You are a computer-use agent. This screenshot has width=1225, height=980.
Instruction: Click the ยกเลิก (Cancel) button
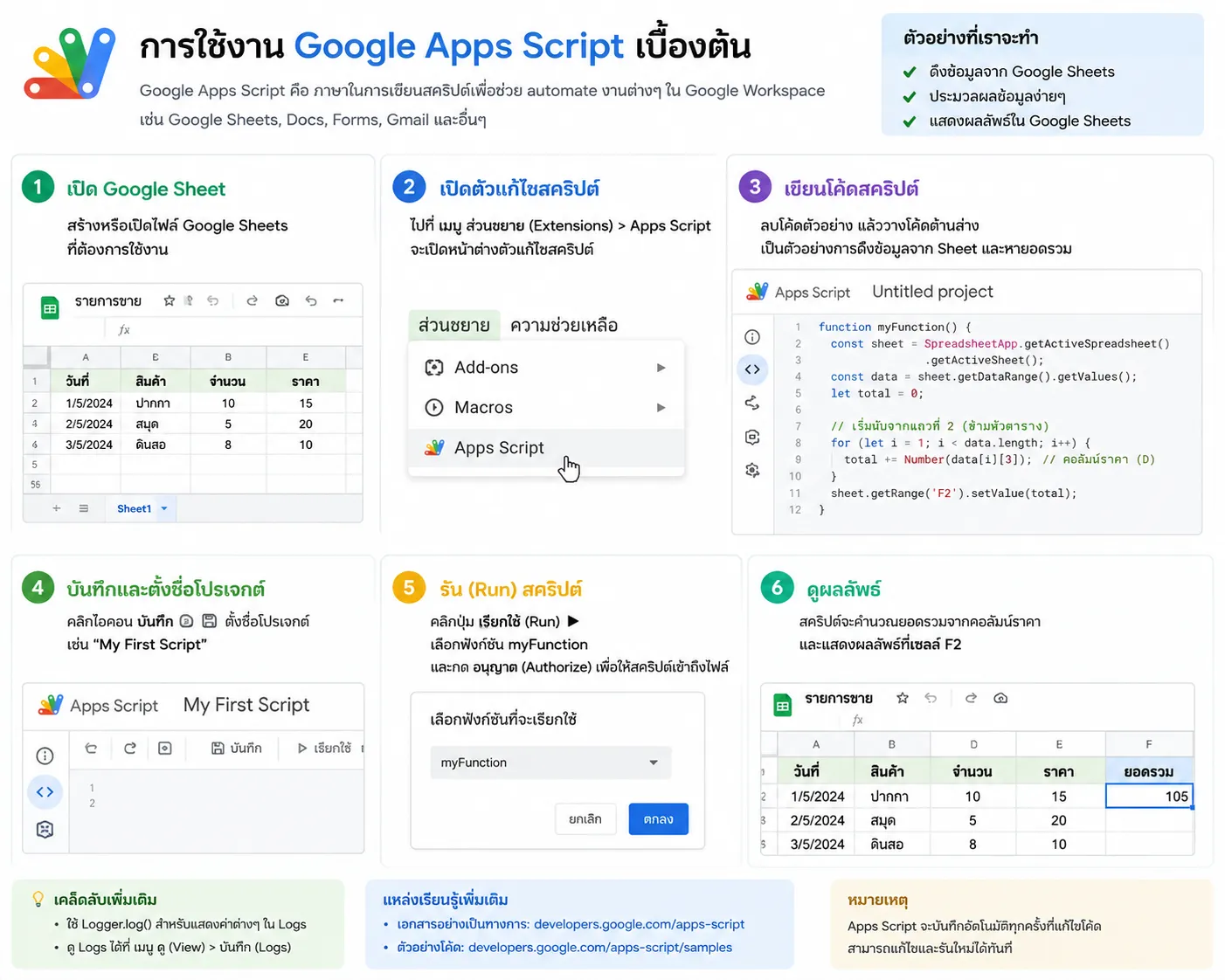point(585,819)
